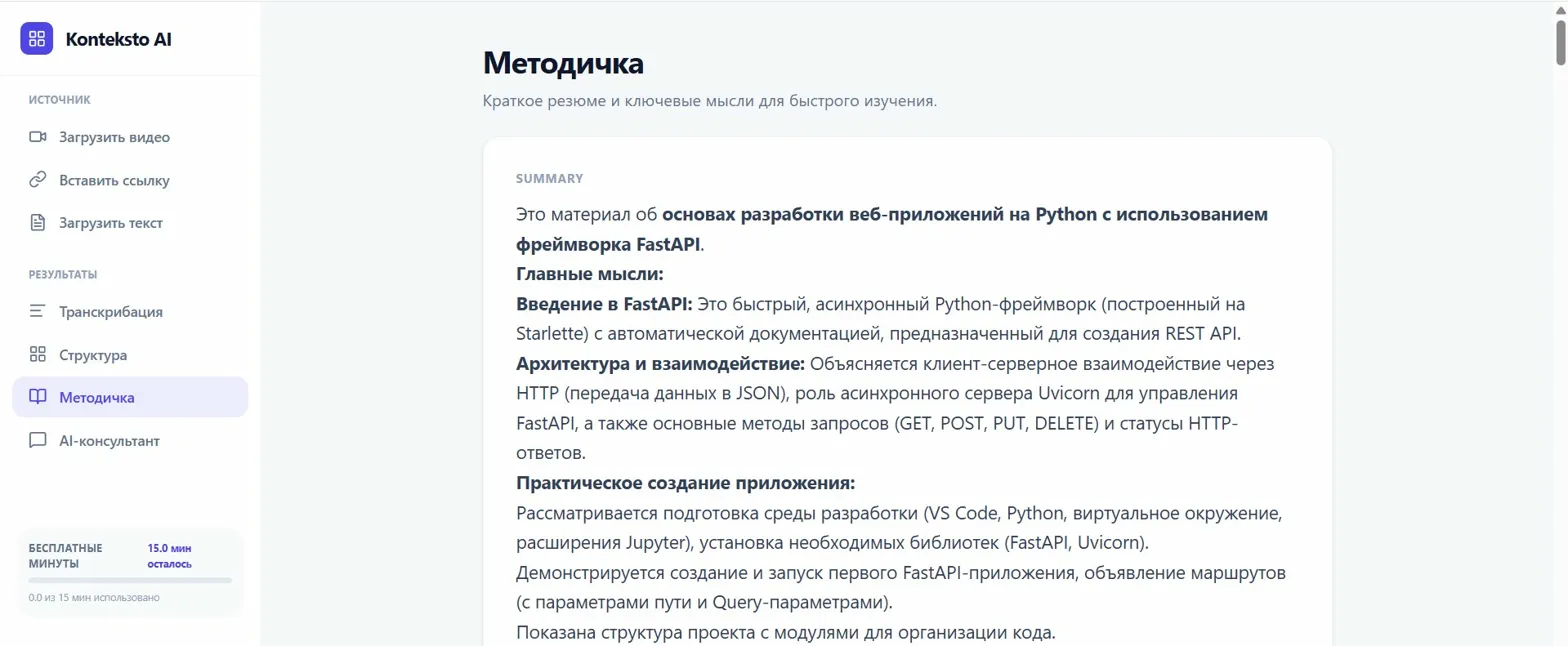Open the AI-консультант section
Image resolution: width=1568 pixels, height=646 pixels.
click(x=130, y=440)
